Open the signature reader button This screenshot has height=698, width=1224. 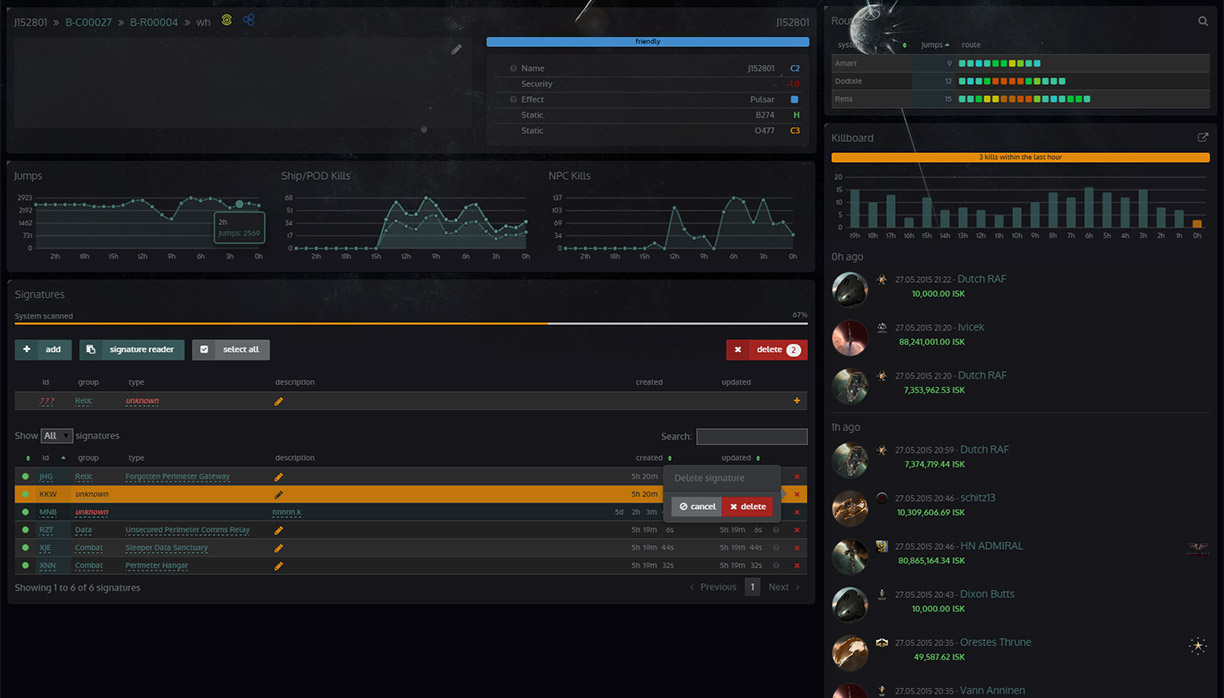tap(132, 350)
